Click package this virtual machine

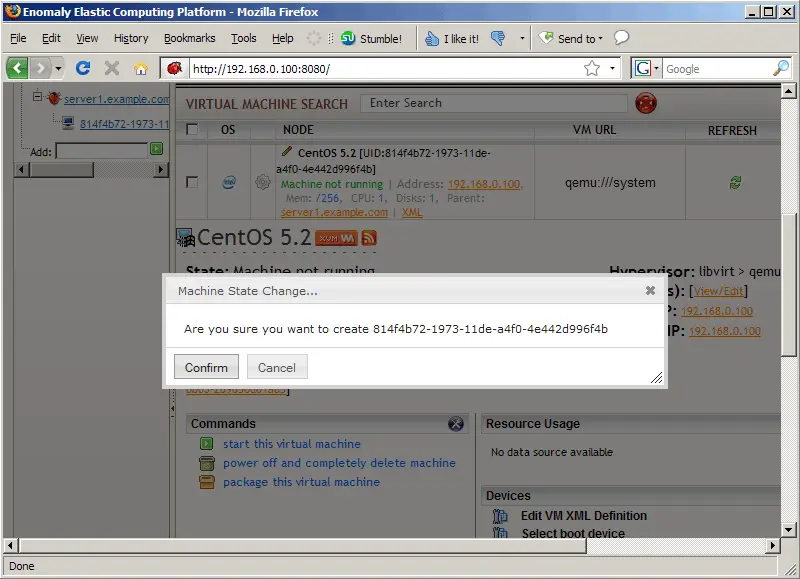coord(301,482)
